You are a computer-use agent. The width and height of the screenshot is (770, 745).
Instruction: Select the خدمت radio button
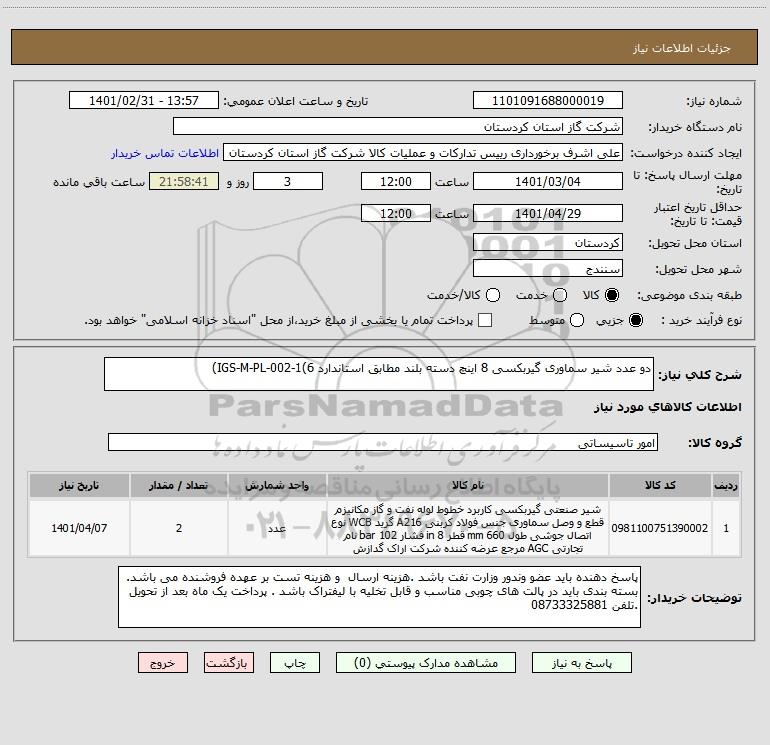pos(560,295)
